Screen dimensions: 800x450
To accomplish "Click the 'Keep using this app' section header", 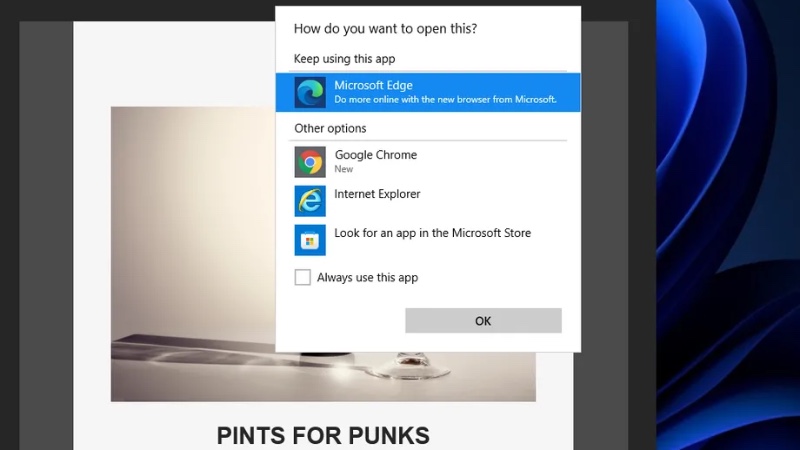I will (x=344, y=59).
